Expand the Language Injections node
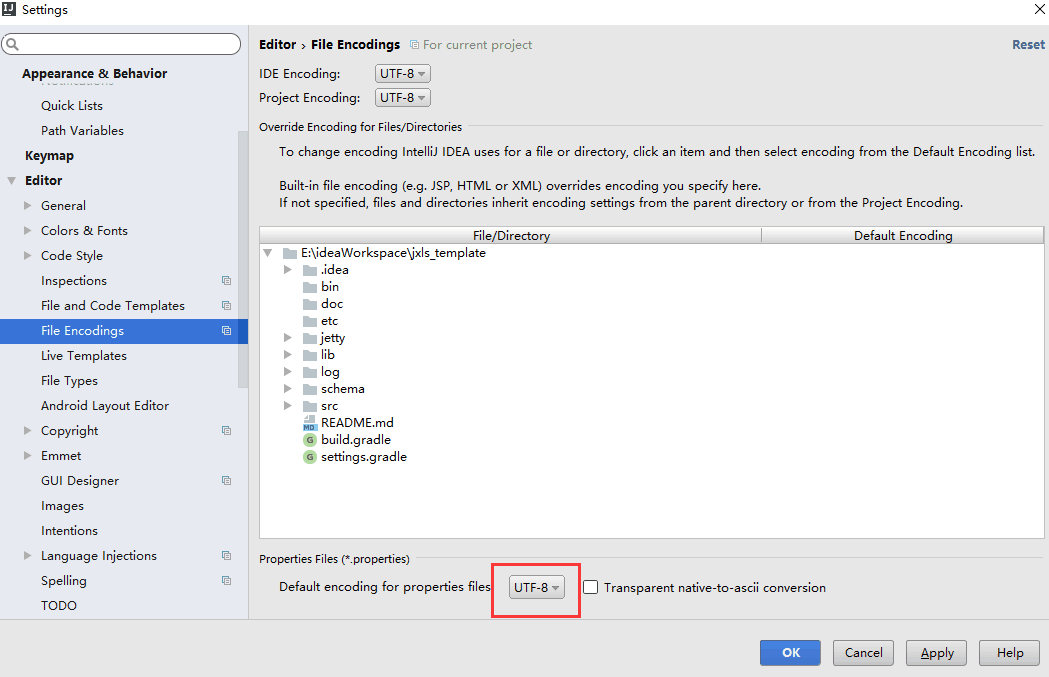Screen dimensions: 1049x677 [27, 555]
